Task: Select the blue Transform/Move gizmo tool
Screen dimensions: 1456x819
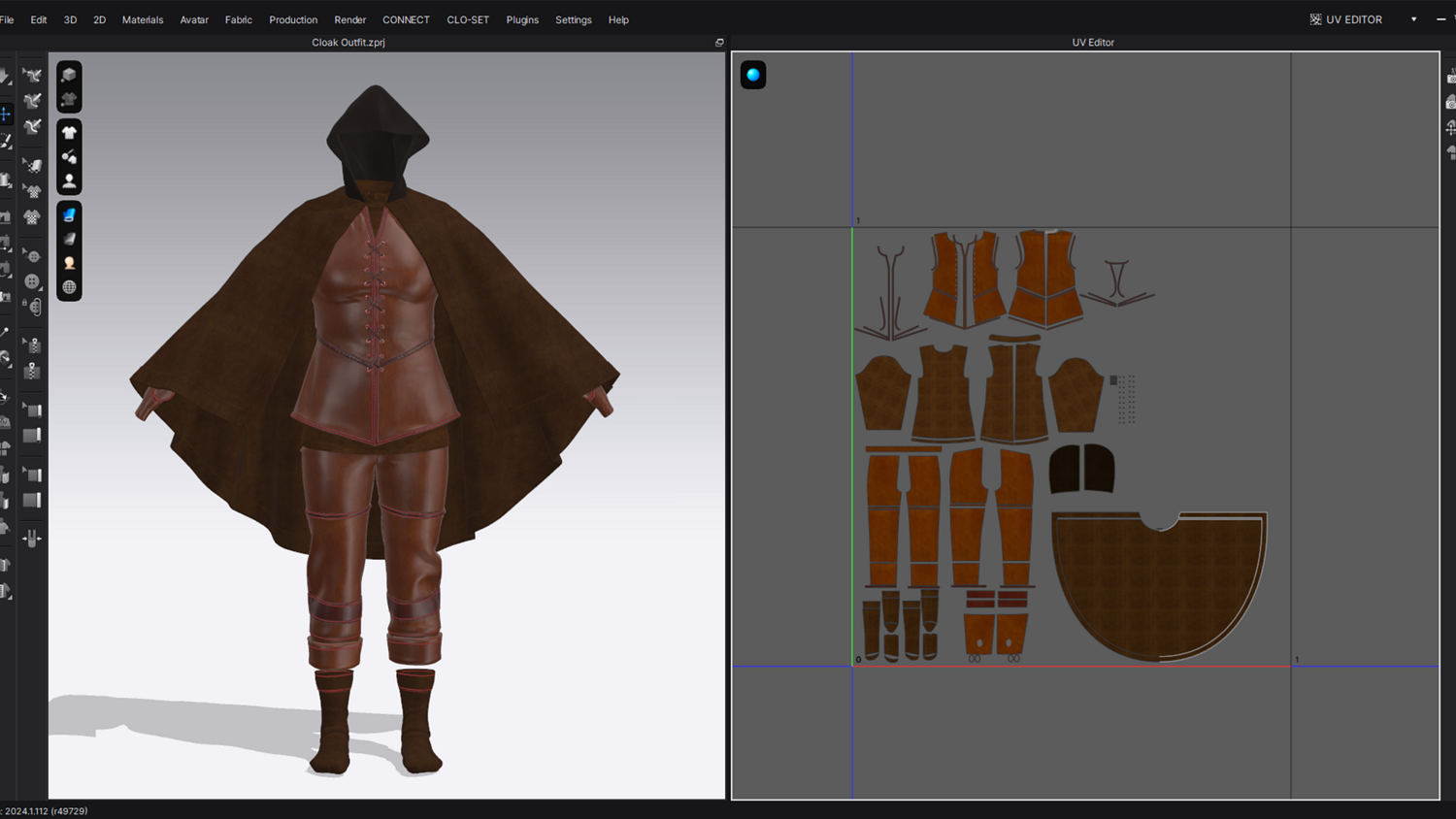Action: [6, 115]
